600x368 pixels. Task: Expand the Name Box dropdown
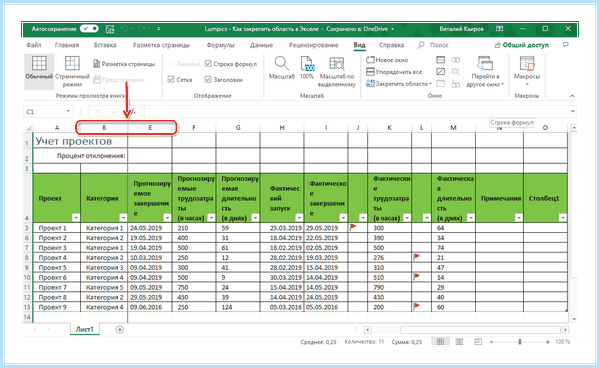68,111
